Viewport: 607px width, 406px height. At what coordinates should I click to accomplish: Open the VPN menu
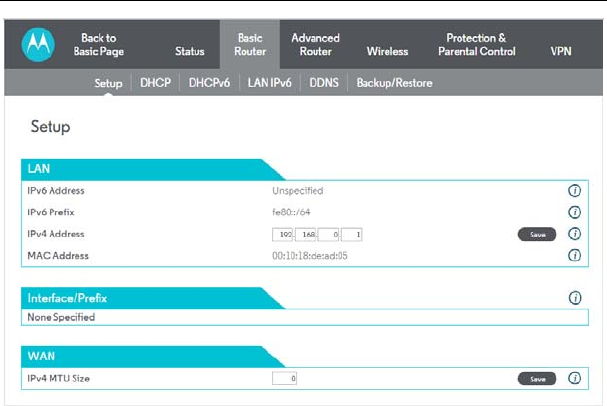[x=561, y=51]
